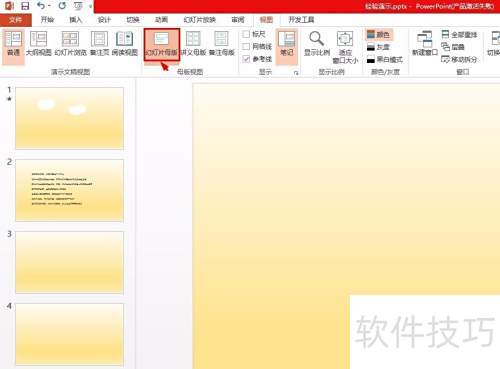Click 新建窗口 (New Window) button
The width and height of the screenshot is (500, 369).
point(425,44)
